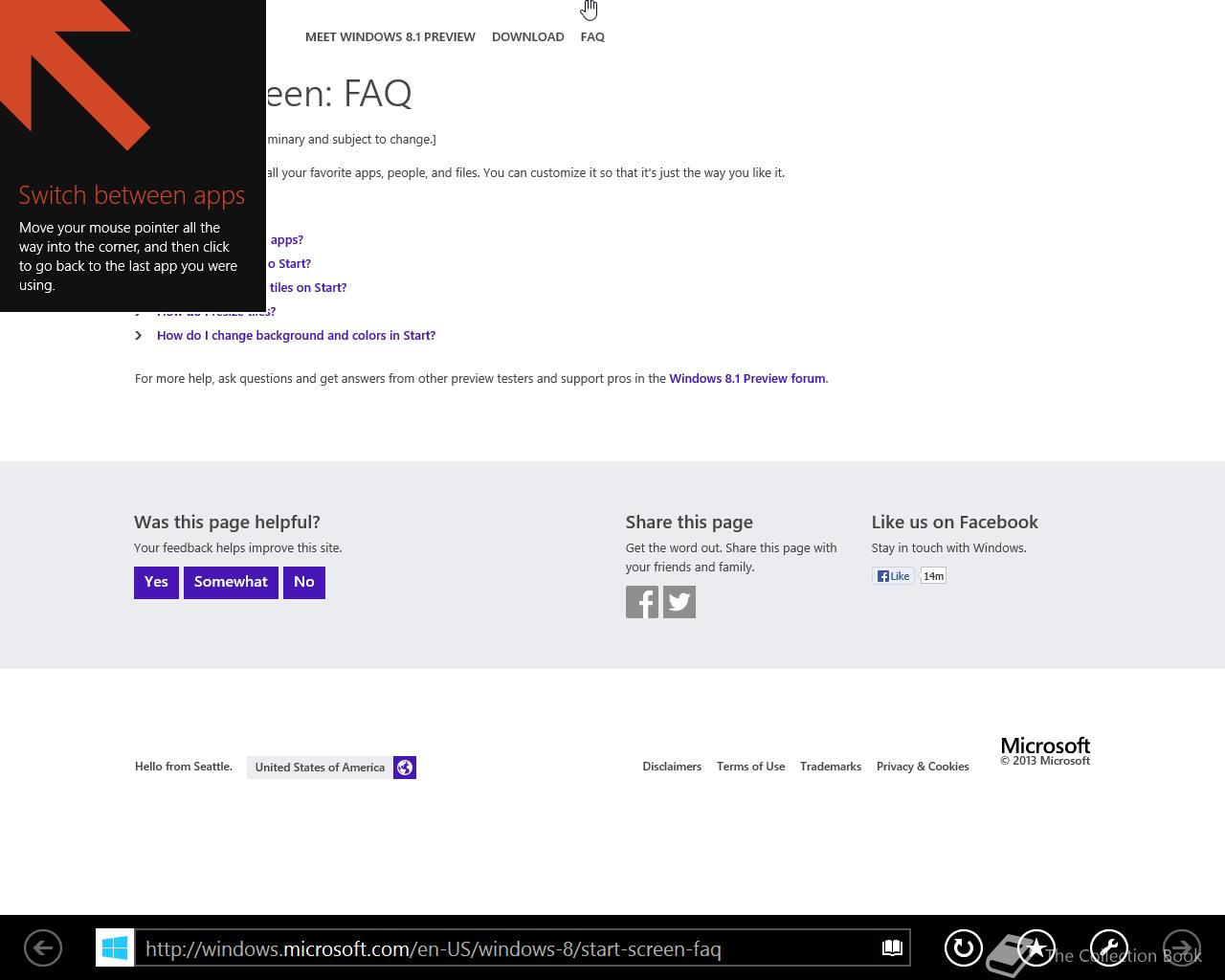Image resolution: width=1225 pixels, height=980 pixels.
Task: Open the favorites star button
Action: [1036, 948]
